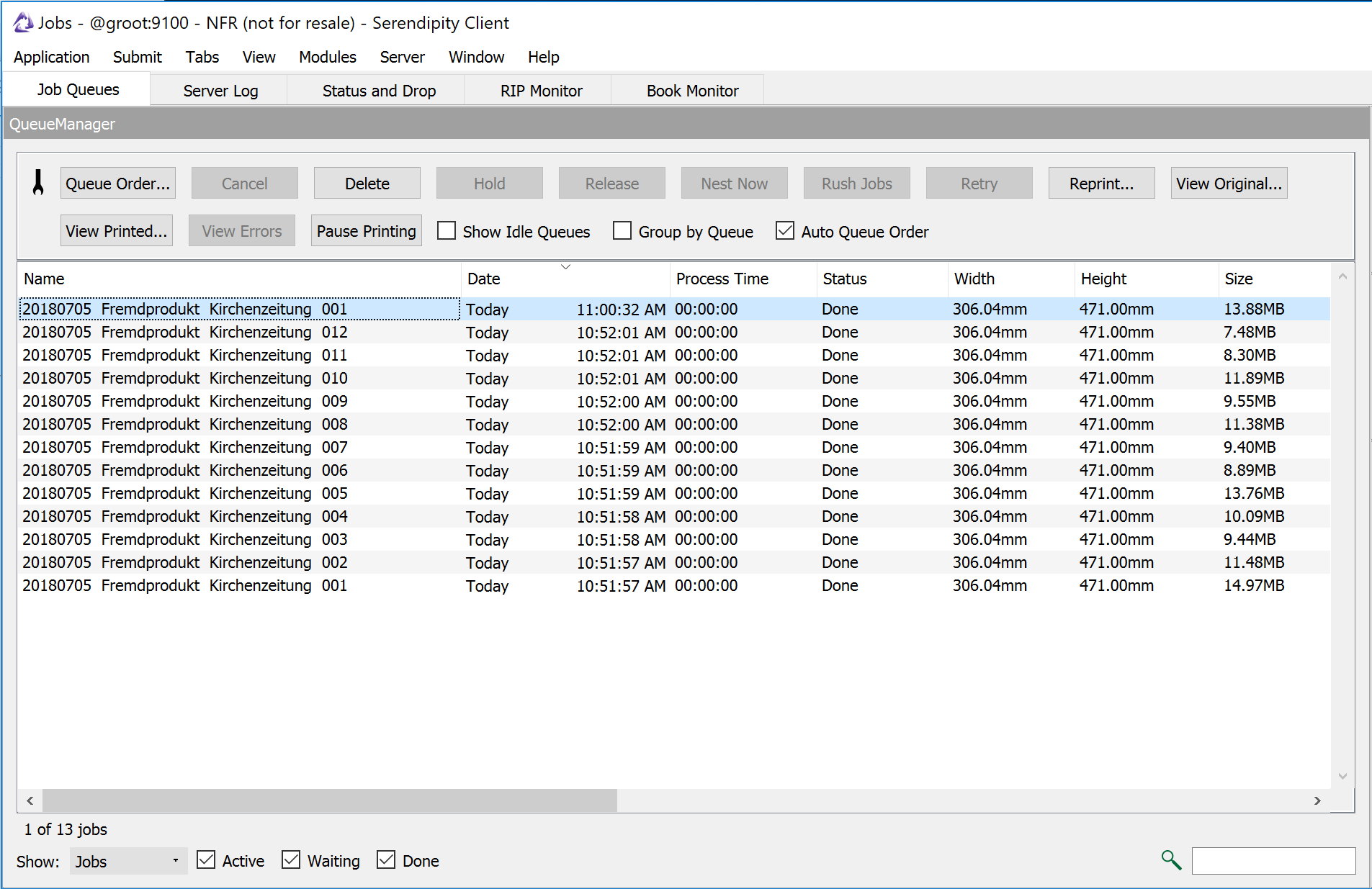The width and height of the screenshot is (1372, 889).
Task: Open the Help menu
Action: pos(544,57)
